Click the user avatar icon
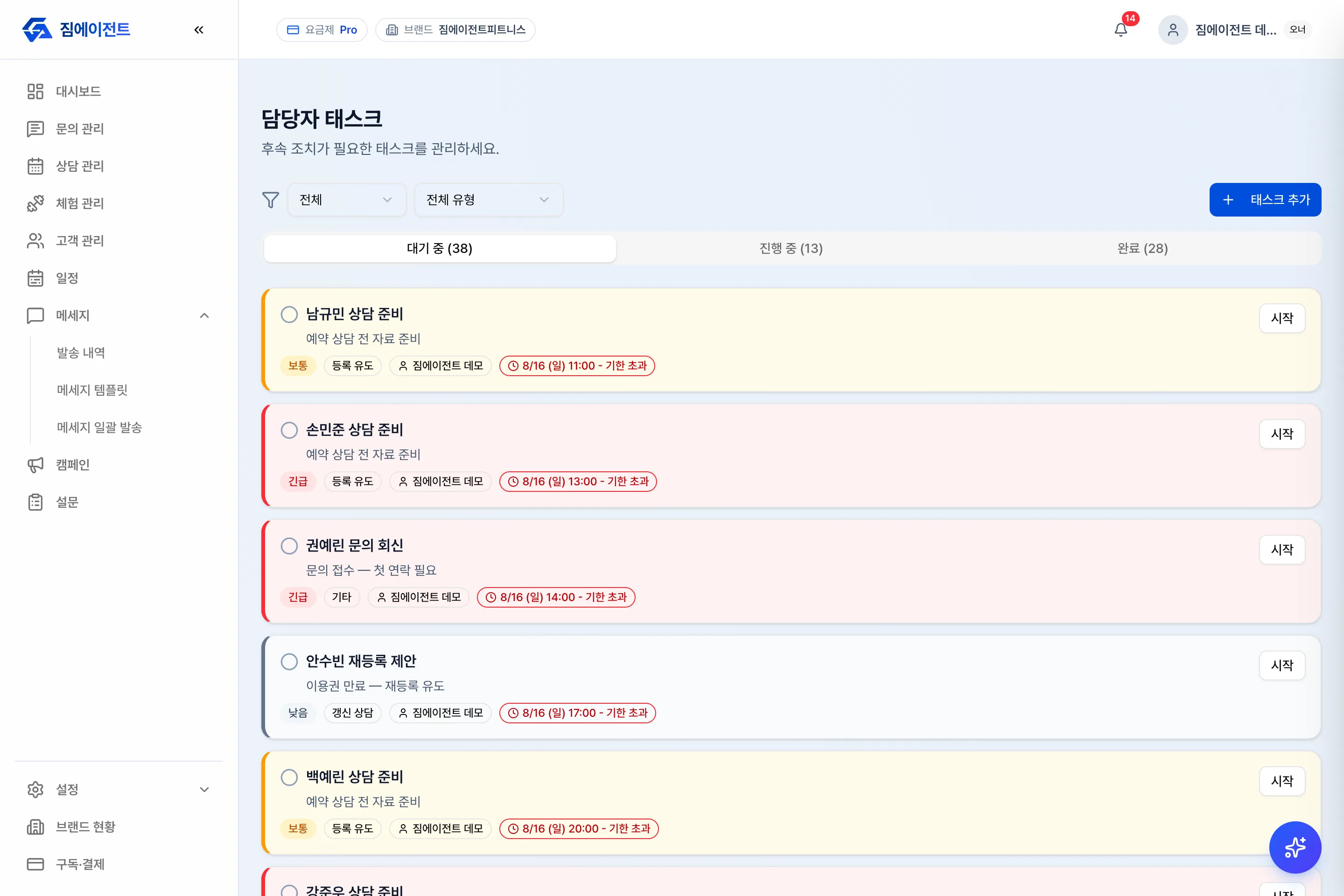This screenshot has height=896, width=1344. click(x=1173, y=30)
